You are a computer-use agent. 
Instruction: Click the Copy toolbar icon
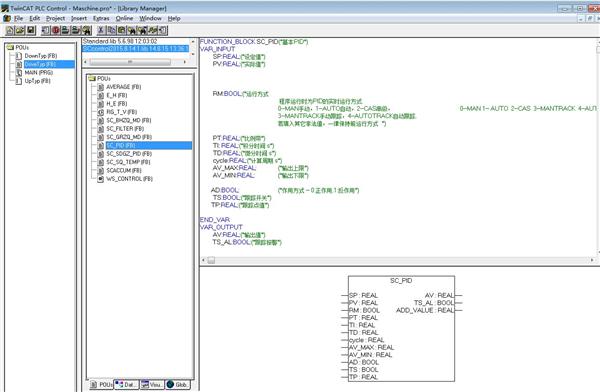pos(111,30)
